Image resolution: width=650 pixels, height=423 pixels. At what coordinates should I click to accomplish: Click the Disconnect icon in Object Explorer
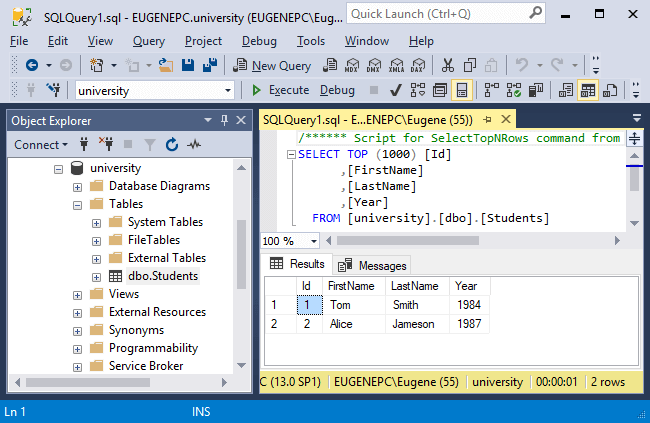click(x=106, y=145)
